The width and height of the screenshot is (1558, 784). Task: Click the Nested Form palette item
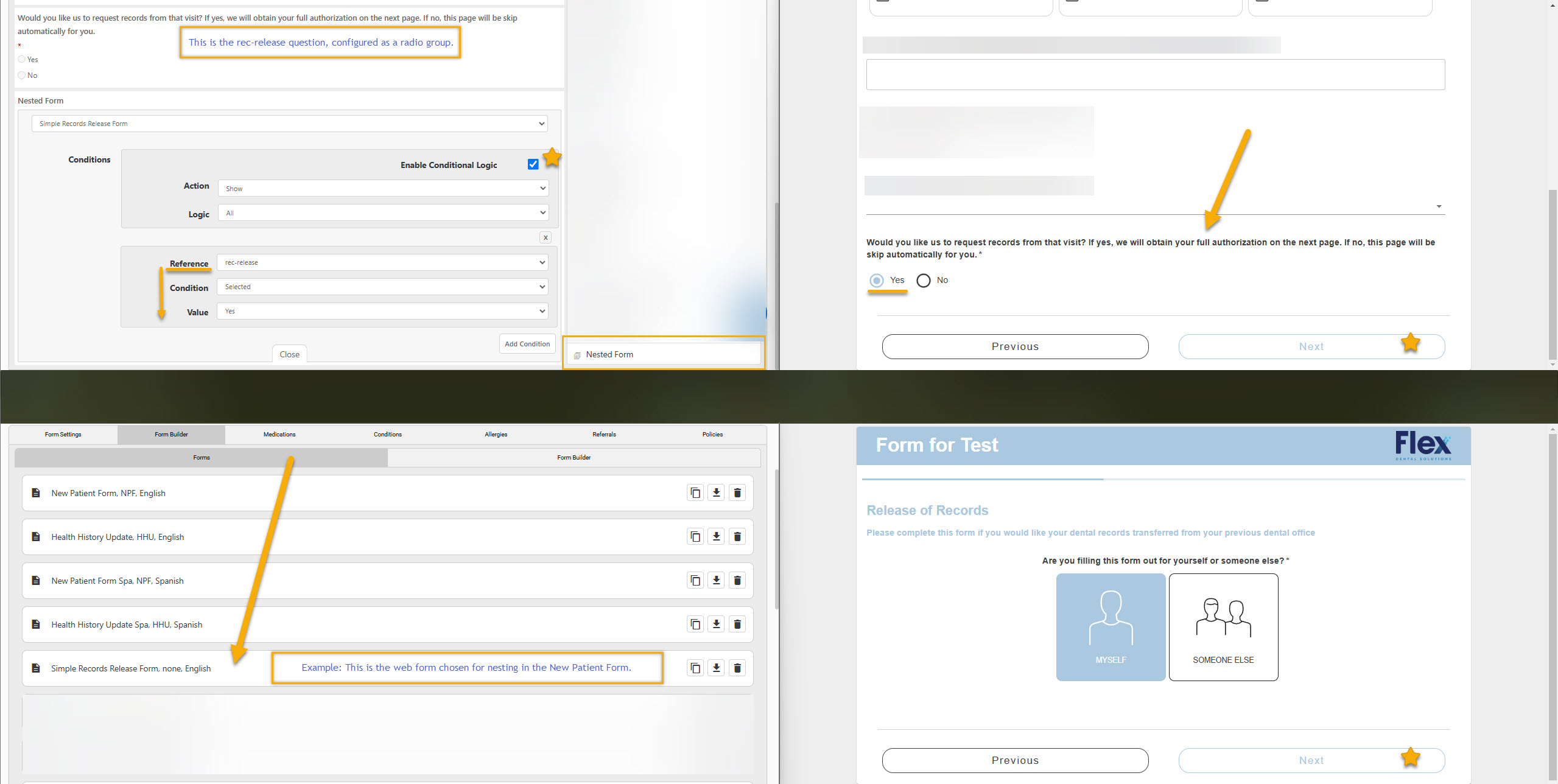point(664,354)
